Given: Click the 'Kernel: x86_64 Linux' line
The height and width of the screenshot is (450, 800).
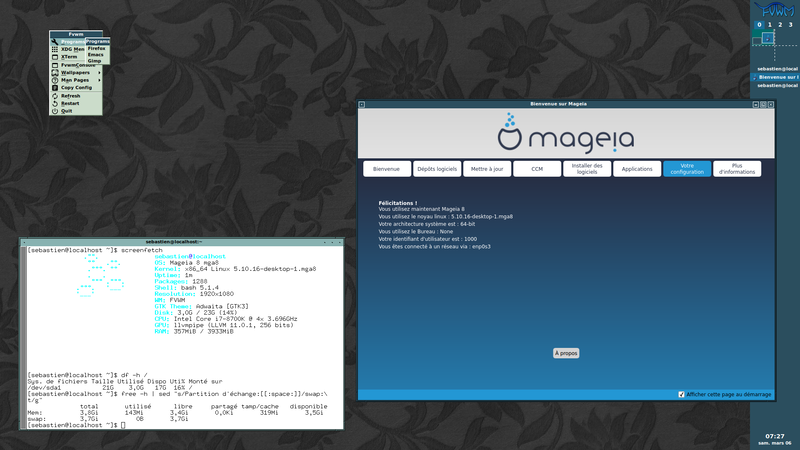Looking at the screenshot, I should [235, 269].
